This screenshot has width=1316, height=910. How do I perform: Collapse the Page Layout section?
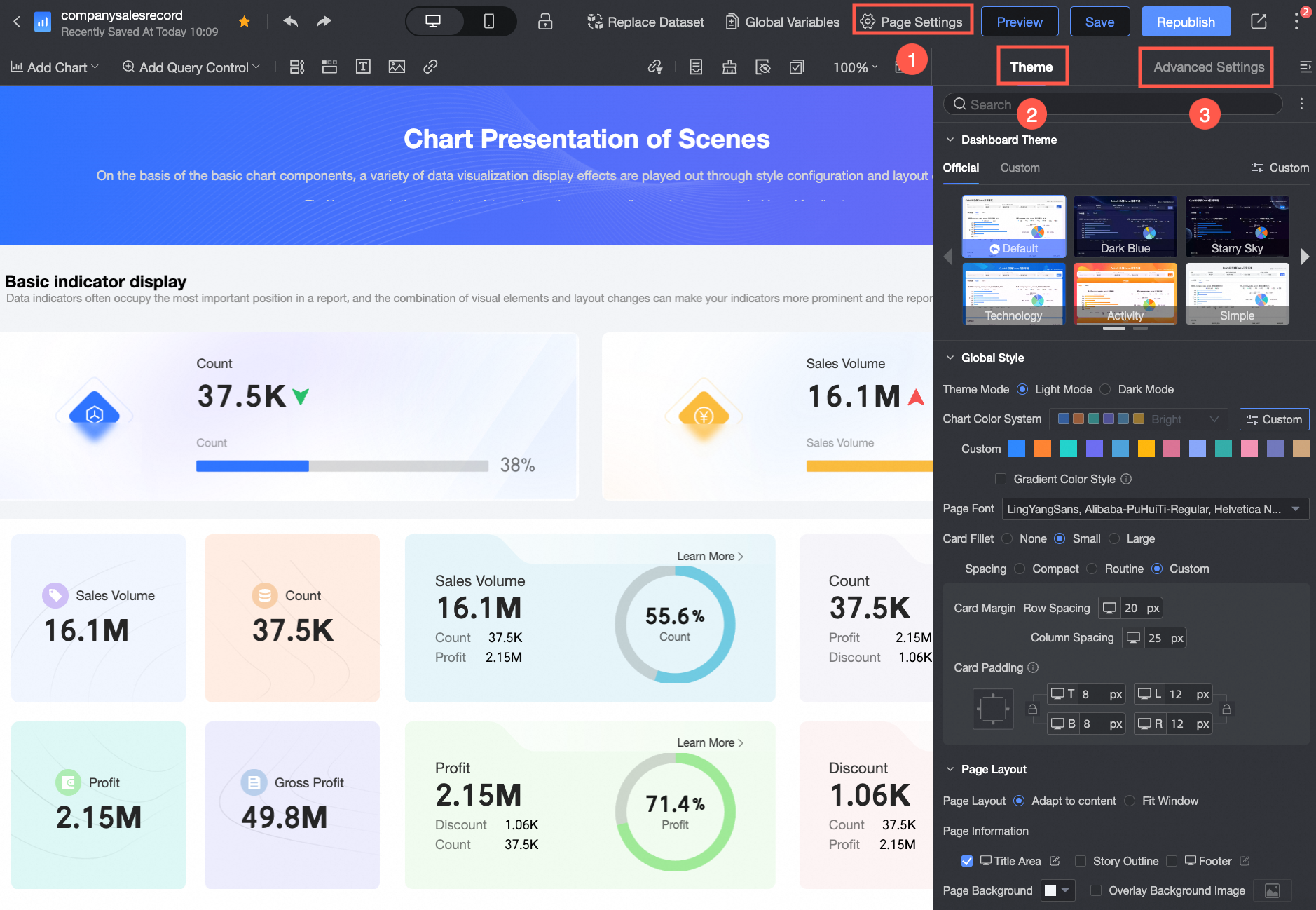[950, 769]
